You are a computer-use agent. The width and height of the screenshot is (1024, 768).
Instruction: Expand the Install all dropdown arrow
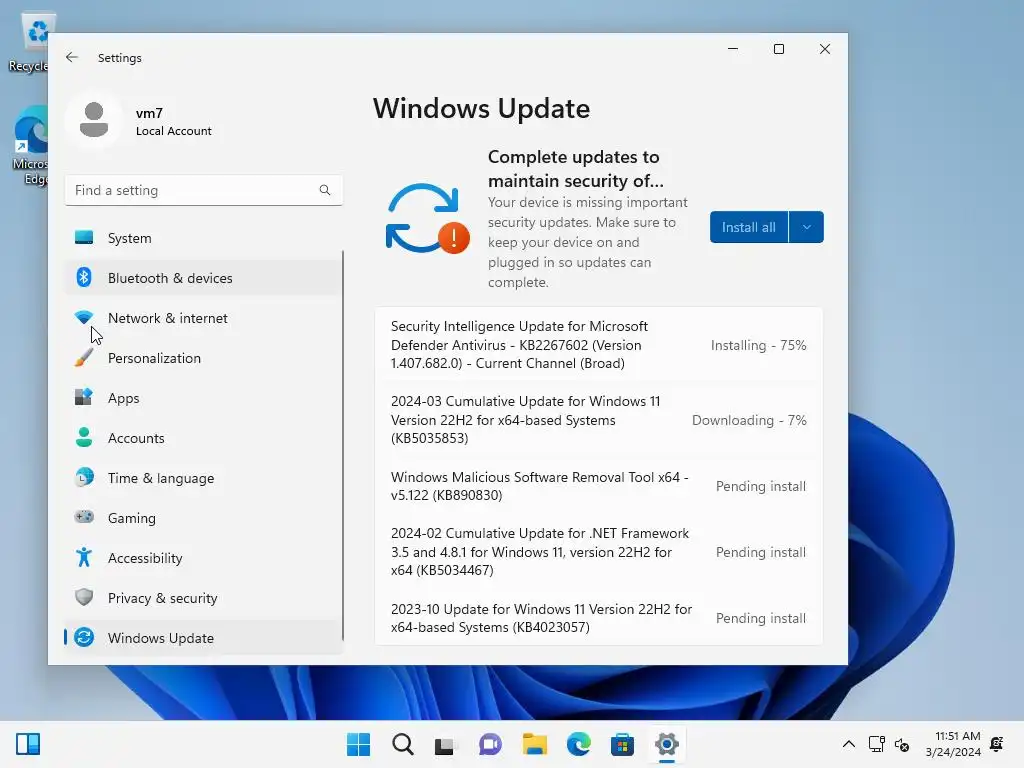tap(807, 227)
